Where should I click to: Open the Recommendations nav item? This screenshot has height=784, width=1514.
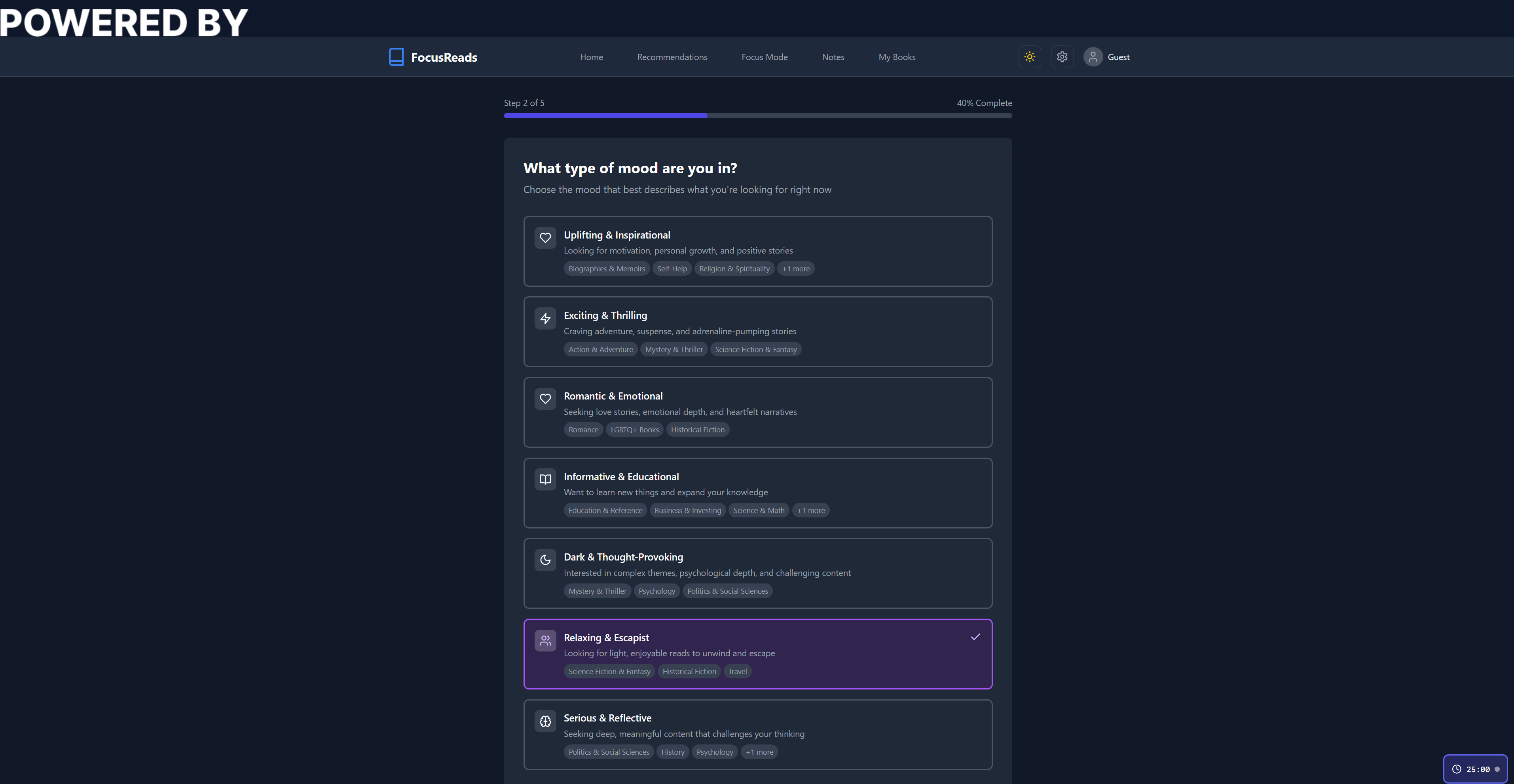[x=672, y=57]
